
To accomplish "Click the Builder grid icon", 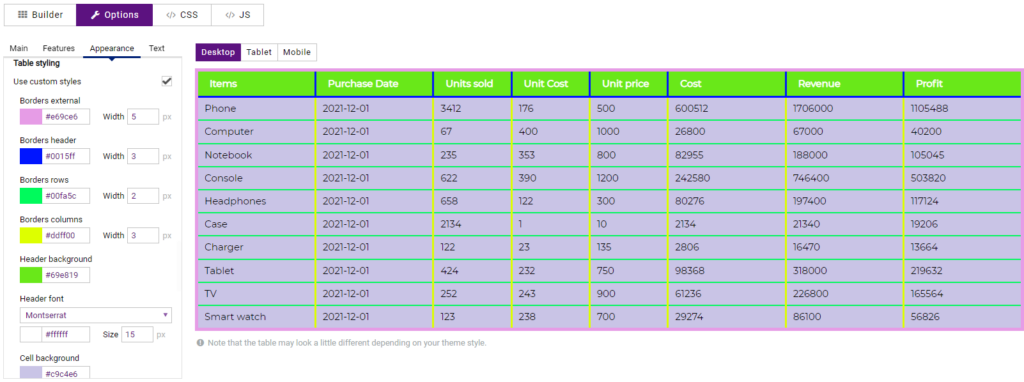I will tap(22, 15).
